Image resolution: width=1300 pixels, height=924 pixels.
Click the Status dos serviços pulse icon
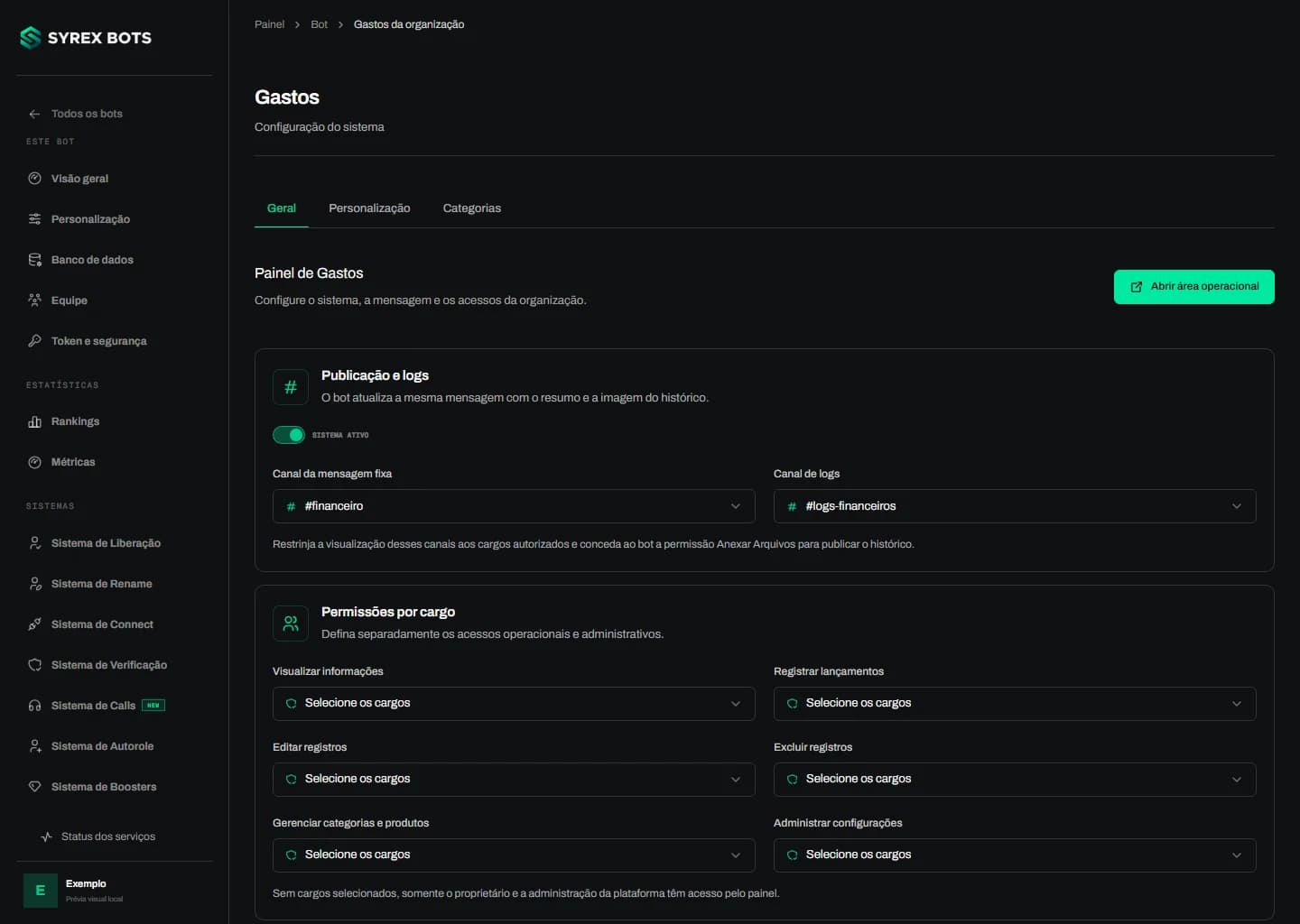point(46,836)
